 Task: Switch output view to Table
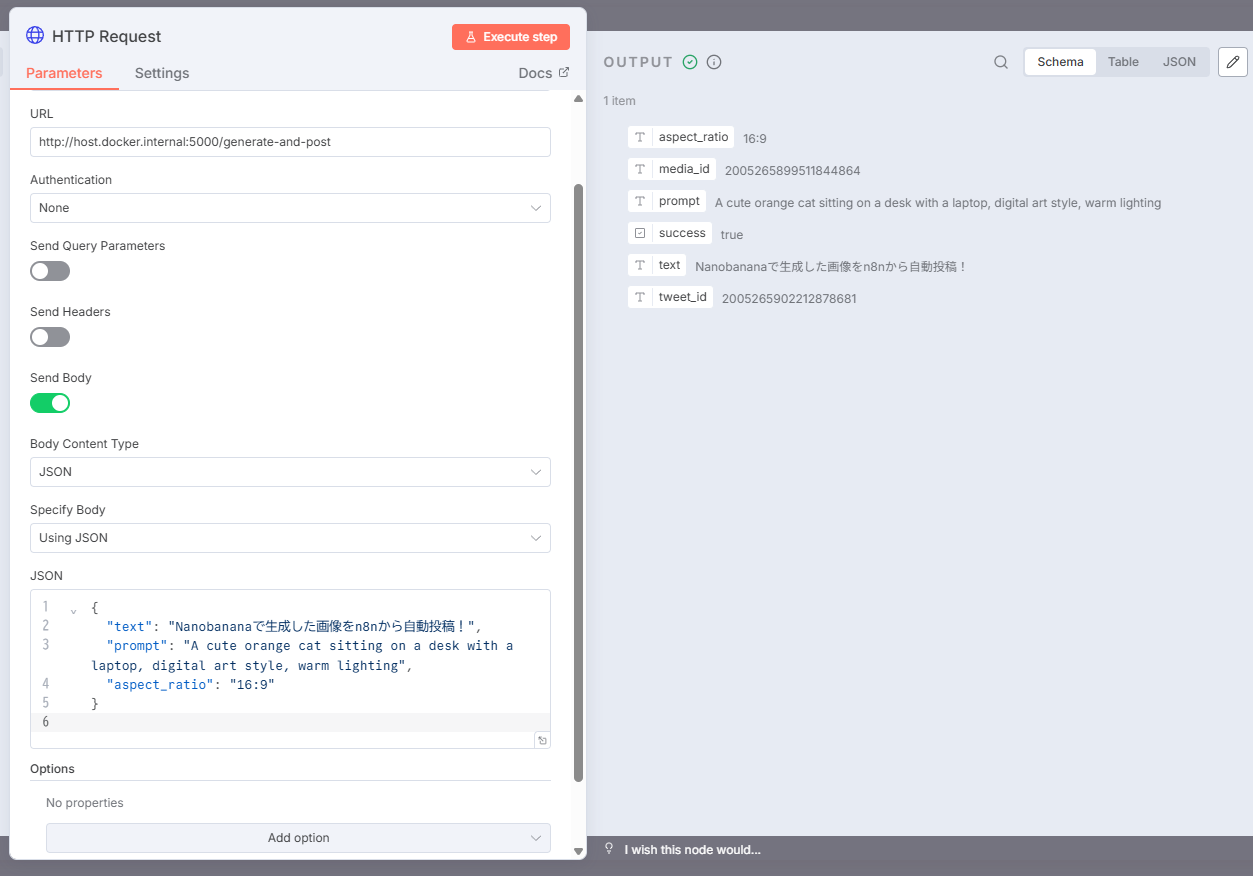(x=1123, y=62)
